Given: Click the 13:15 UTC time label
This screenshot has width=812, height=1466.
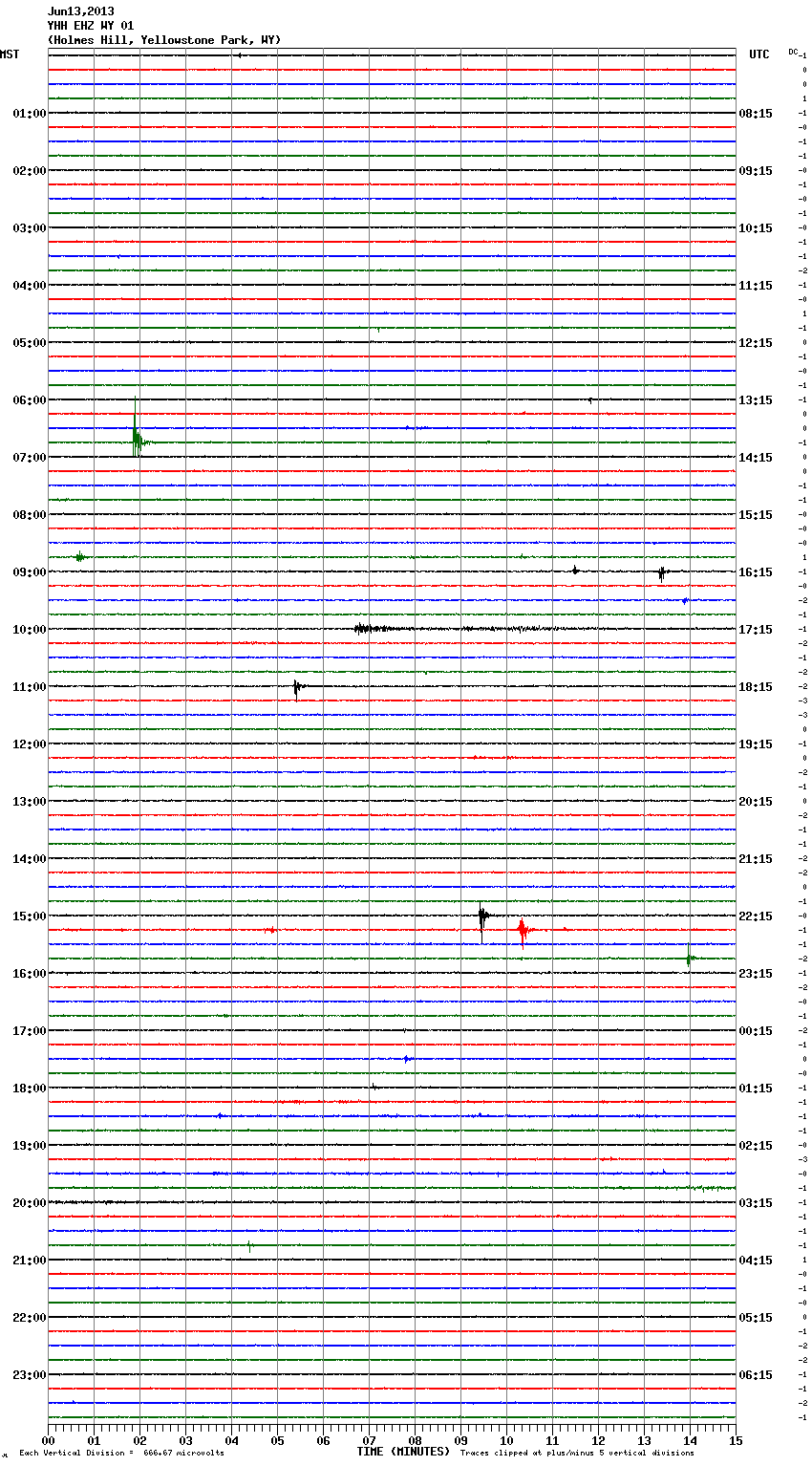Looking at the screenshot, I should (756, 400).
